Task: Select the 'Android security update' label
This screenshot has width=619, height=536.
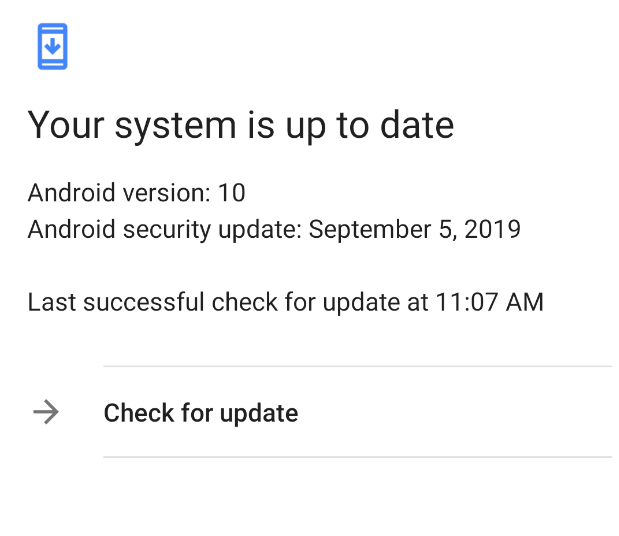Action: (x=165, y=229)
